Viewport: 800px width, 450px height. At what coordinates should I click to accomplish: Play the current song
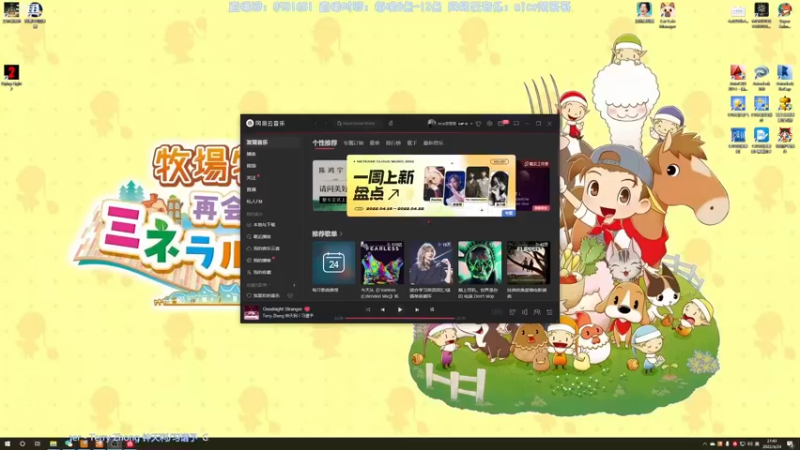pos(399,310)
